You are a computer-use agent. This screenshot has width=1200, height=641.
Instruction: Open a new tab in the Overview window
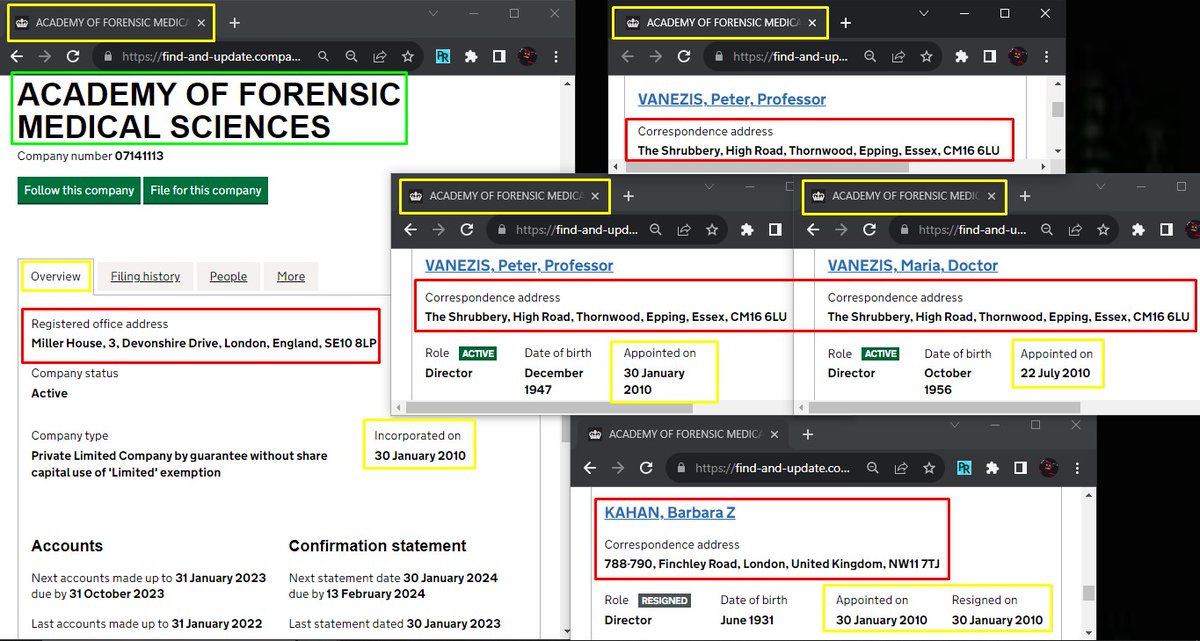[234, 22]
